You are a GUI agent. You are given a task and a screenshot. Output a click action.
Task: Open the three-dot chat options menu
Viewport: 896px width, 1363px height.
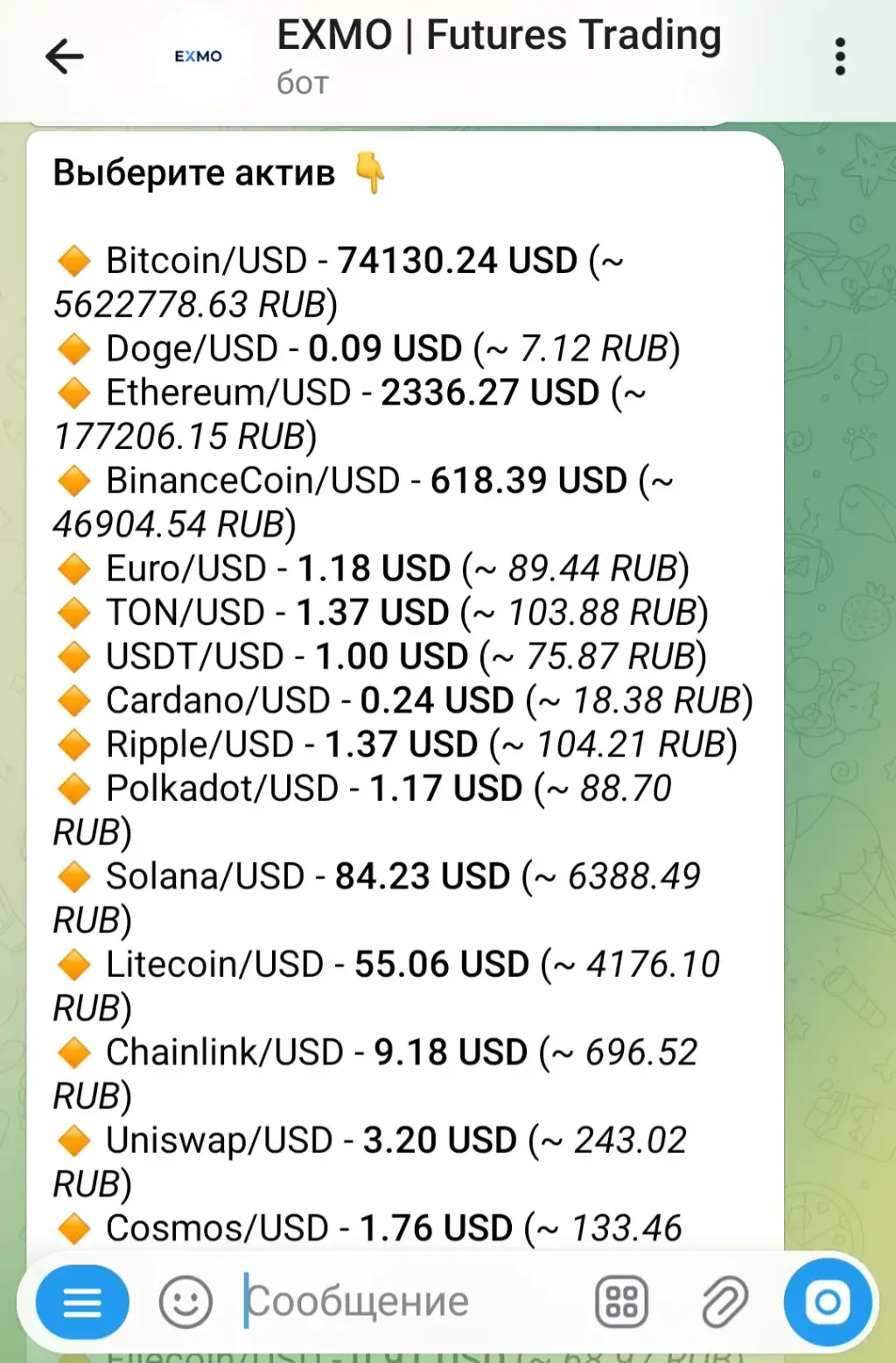(x=840, y=57)
